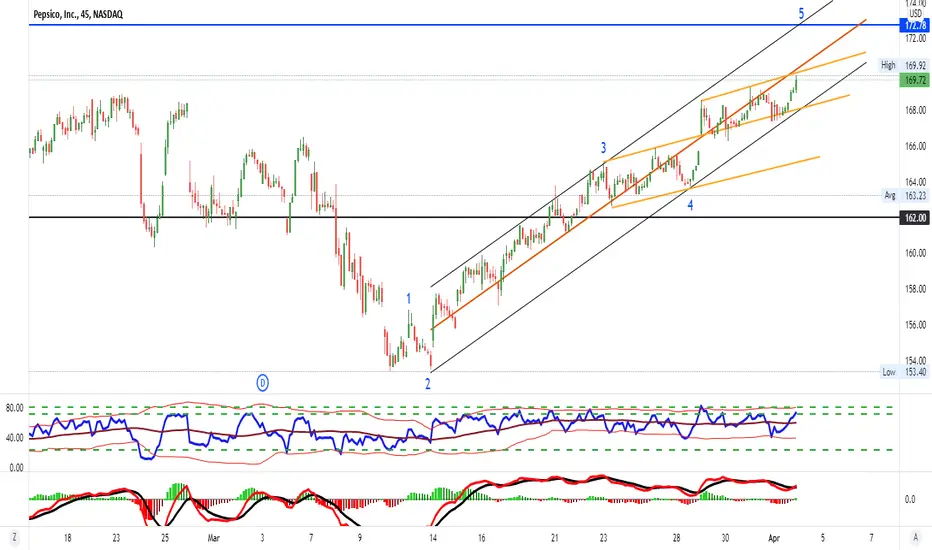
Task: Click the 160.00 price axis value
Action: [915, 253]
